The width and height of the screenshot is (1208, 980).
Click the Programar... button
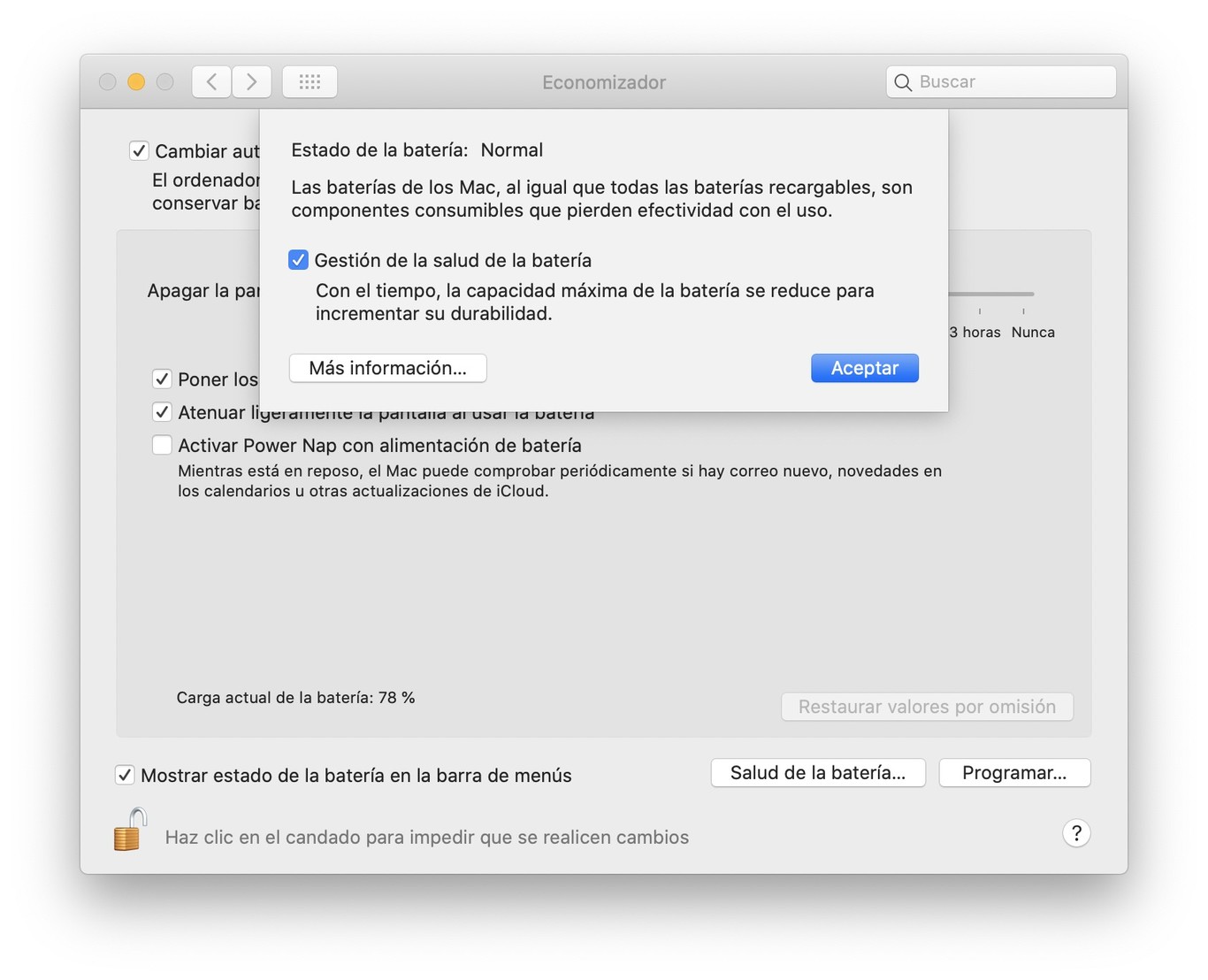coord(1014,772)
